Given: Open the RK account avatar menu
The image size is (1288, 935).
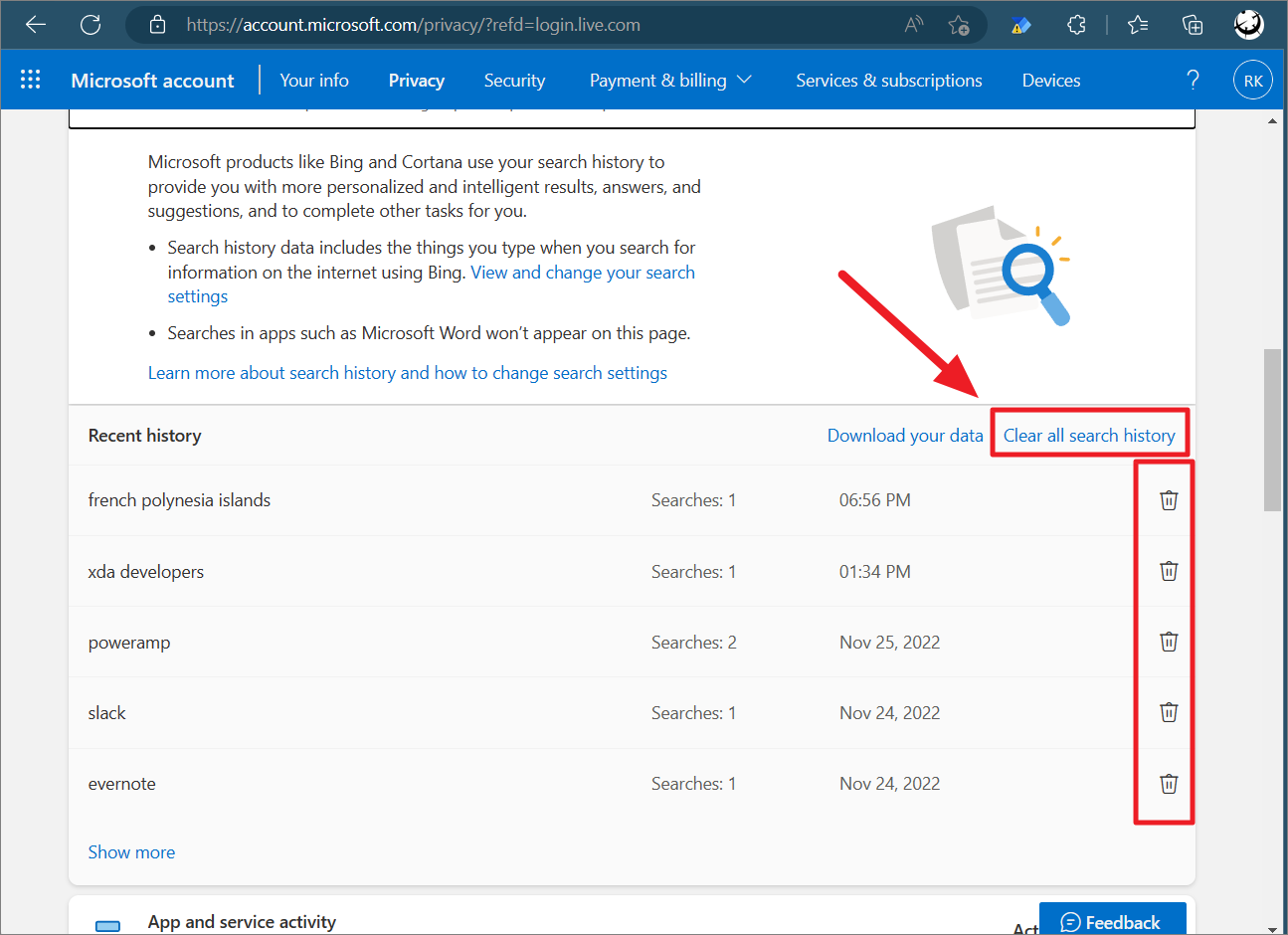Looking at the screenshot, I should (1252, 80).
